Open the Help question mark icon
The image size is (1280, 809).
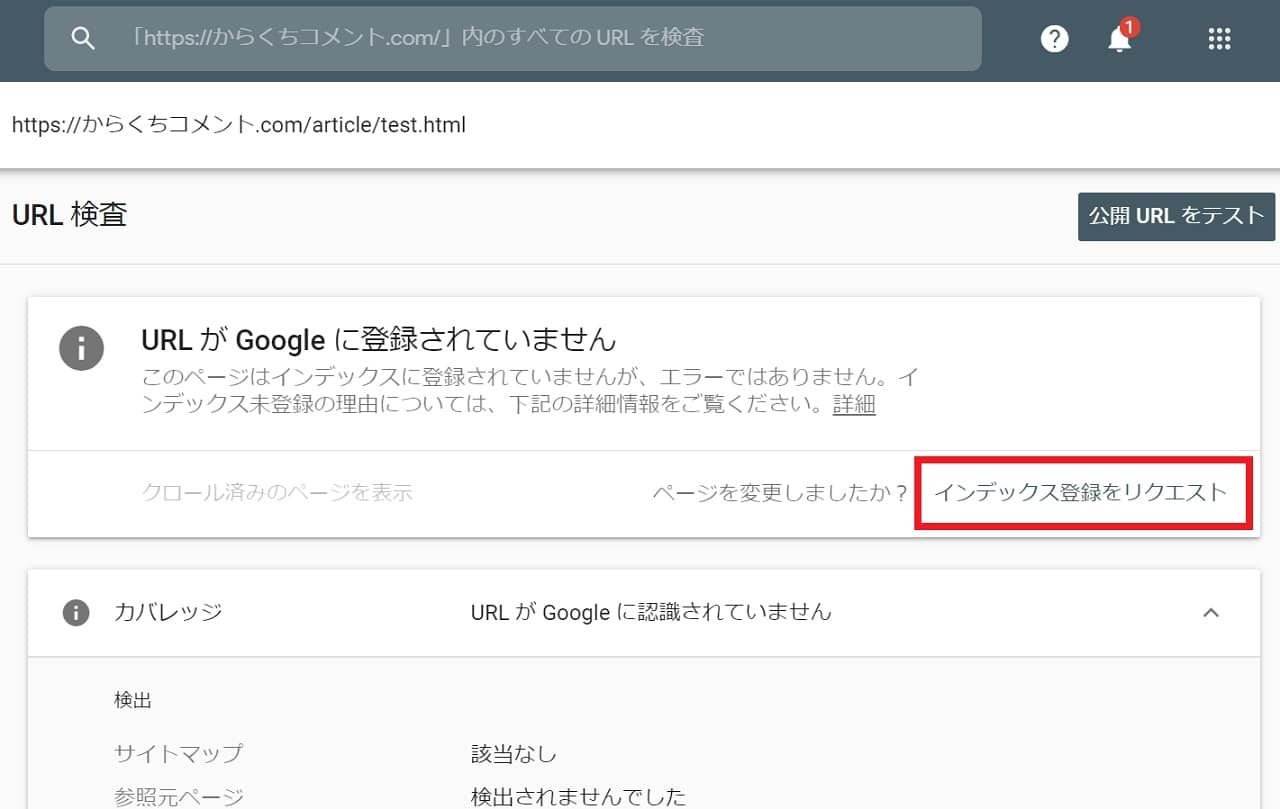pyautogui.click(x=1054, y=39)
